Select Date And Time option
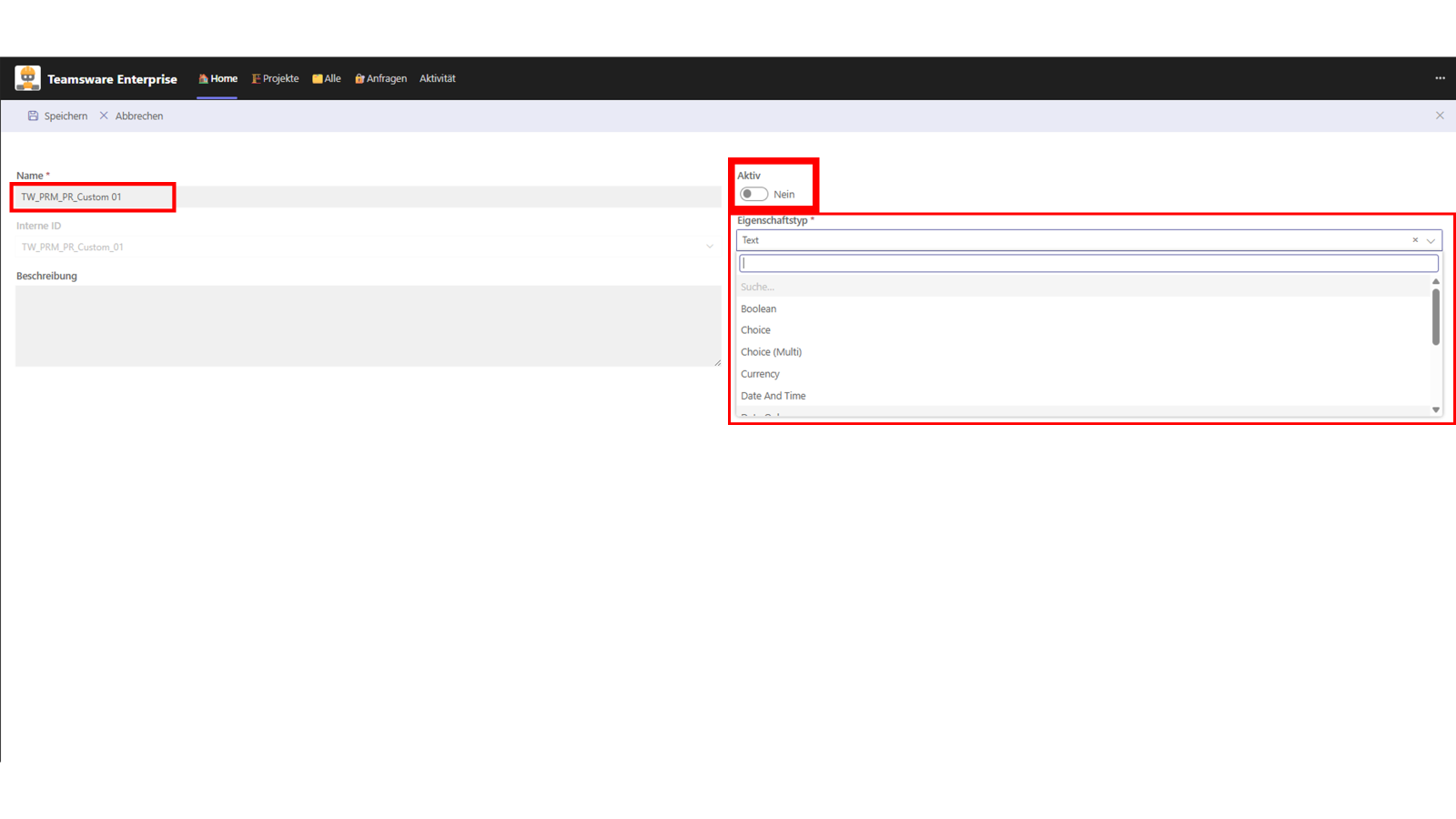 click(773, 396)
